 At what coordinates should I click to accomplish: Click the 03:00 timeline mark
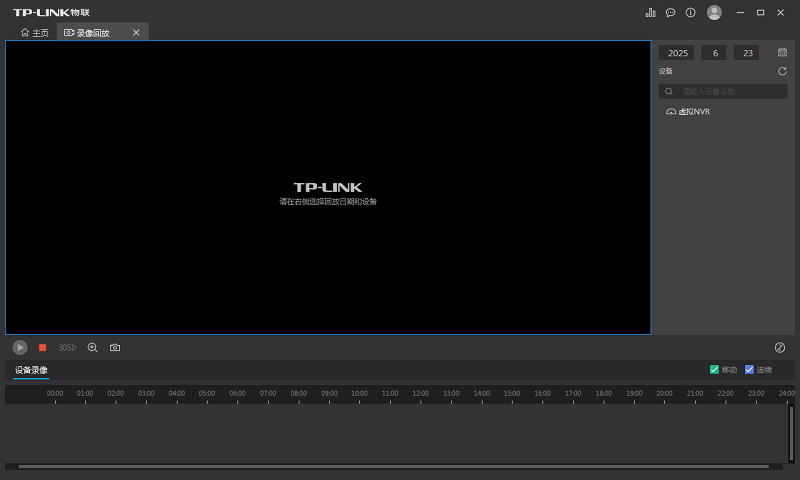(146, 393)
